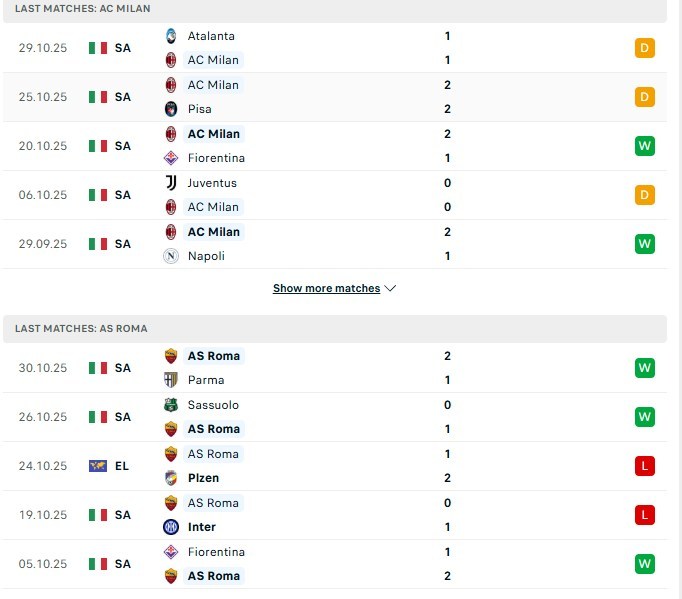Click the Juventus team logo icon

pos(170,183)
